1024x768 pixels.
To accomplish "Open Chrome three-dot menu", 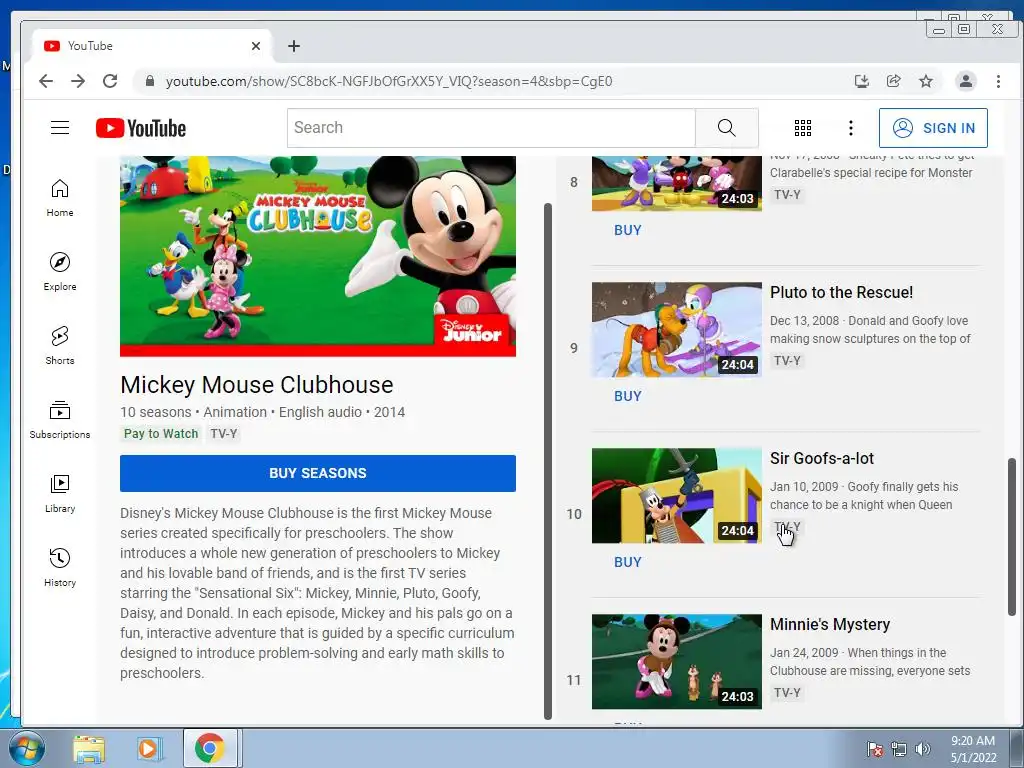I will point(998,81).
